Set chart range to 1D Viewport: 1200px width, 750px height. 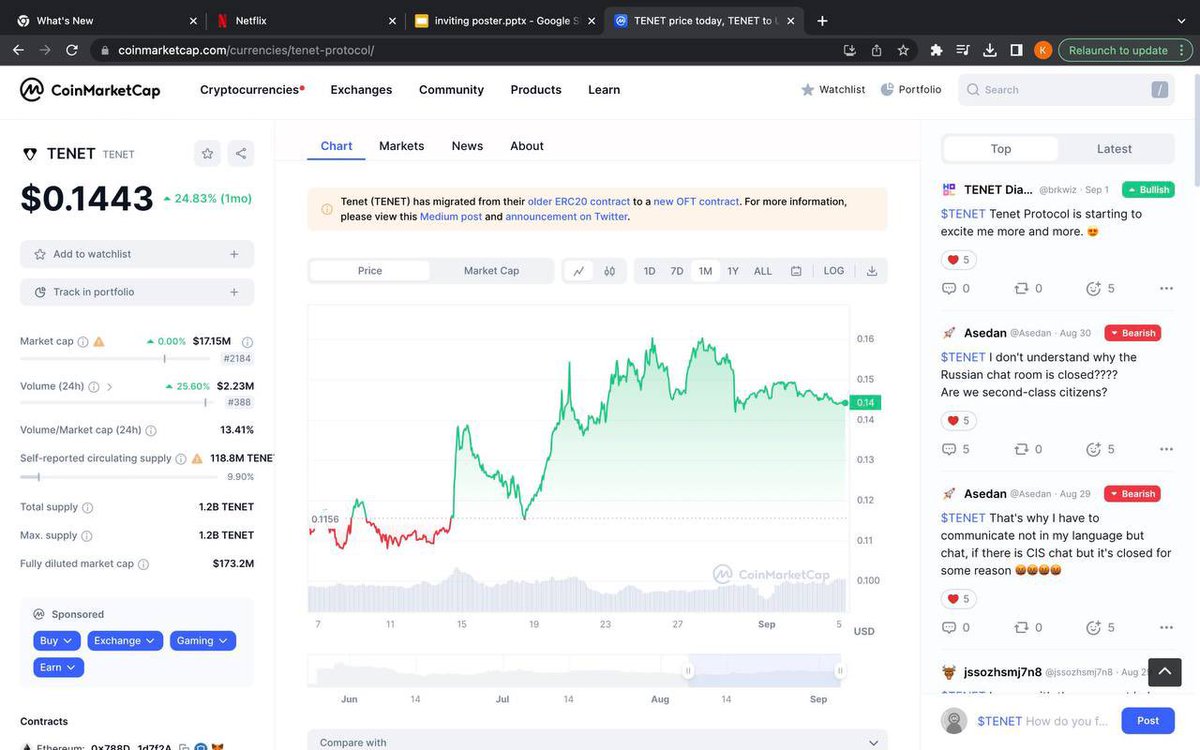coord(650,271)
